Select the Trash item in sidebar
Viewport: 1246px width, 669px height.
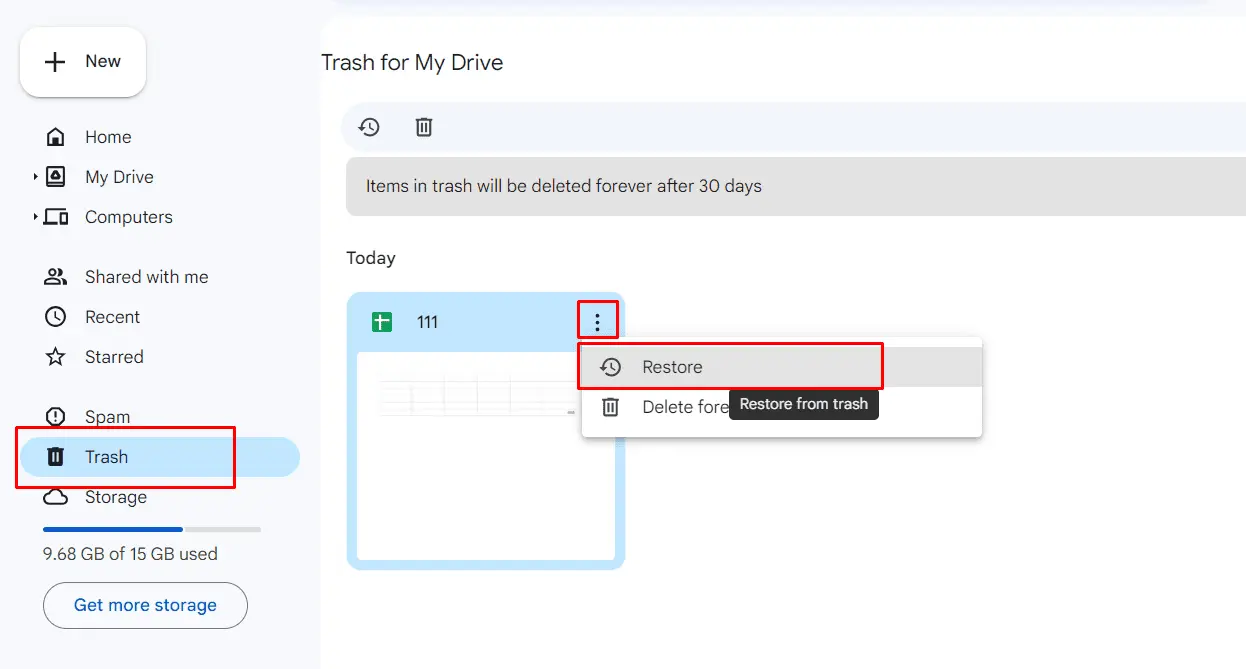pos(105,457)
